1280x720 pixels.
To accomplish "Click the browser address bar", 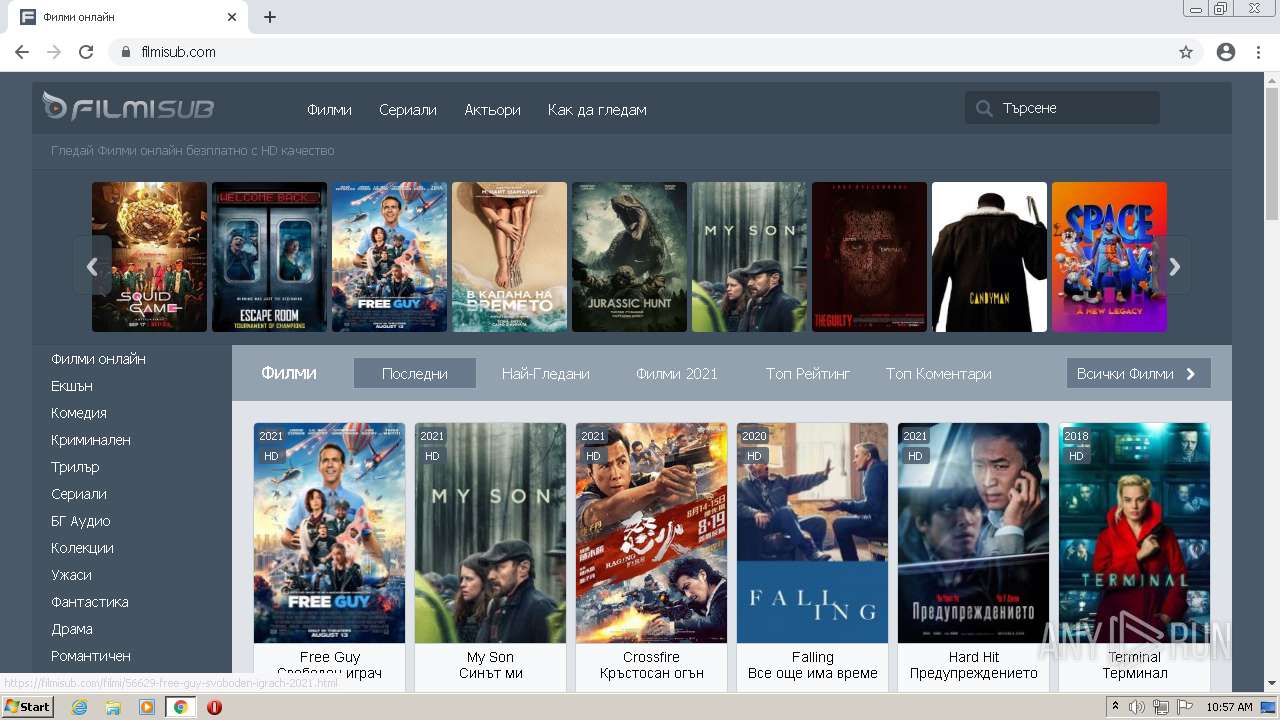I will (640, 52).
